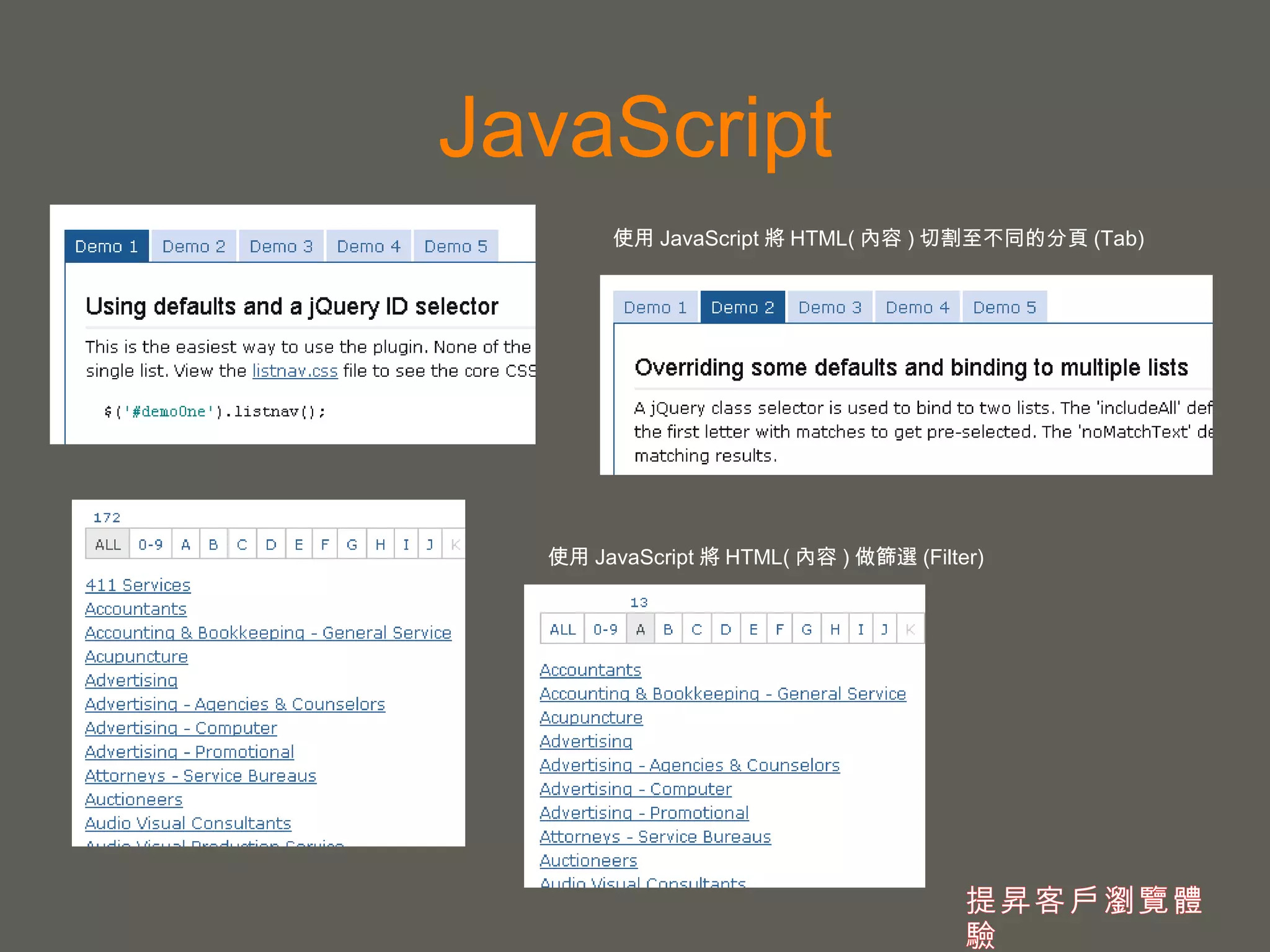Select Demo 1 tab in left panel
This screenshot has width=1270, height=952.
click(106, 247)
